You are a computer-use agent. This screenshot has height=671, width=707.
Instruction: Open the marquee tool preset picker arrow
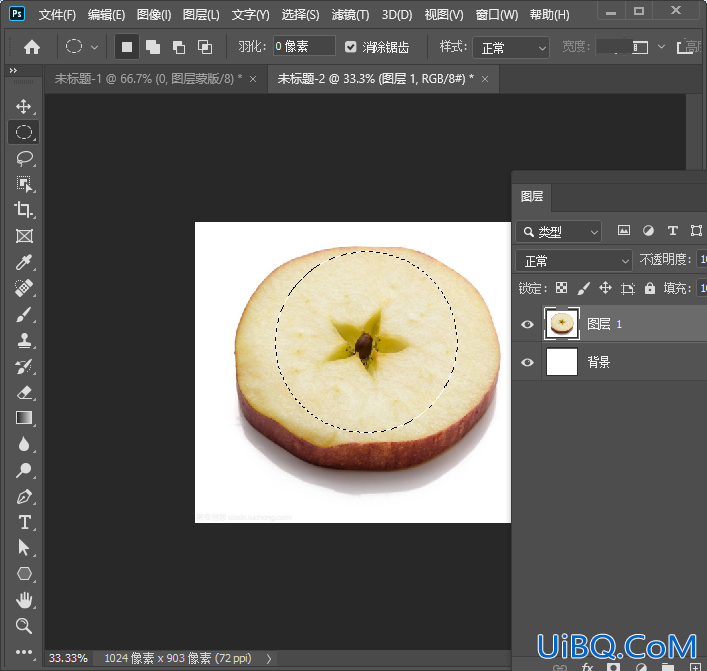[x=94, y=47]
